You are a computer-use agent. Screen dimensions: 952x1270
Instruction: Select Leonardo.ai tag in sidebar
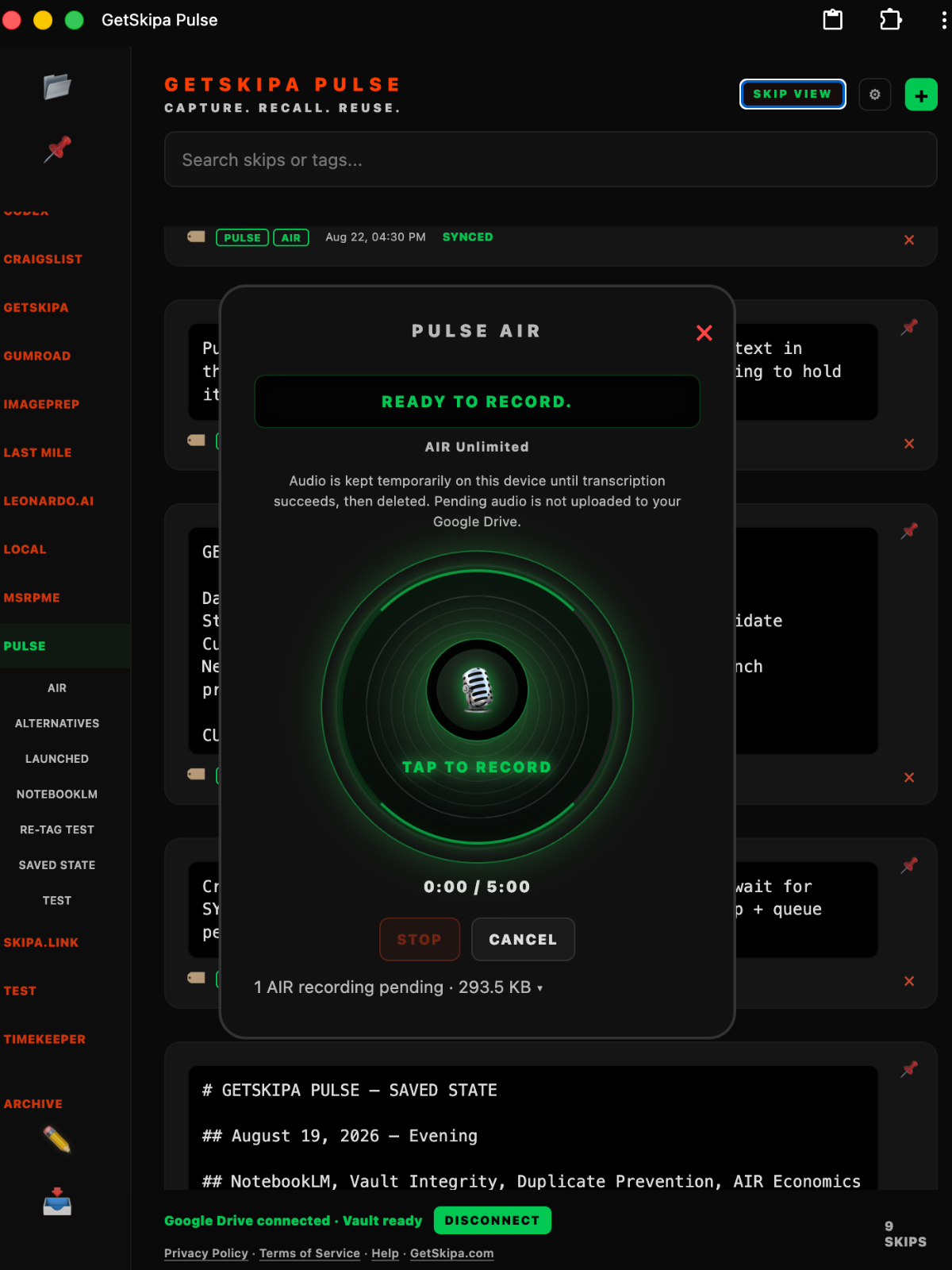[x=48, y=501]
